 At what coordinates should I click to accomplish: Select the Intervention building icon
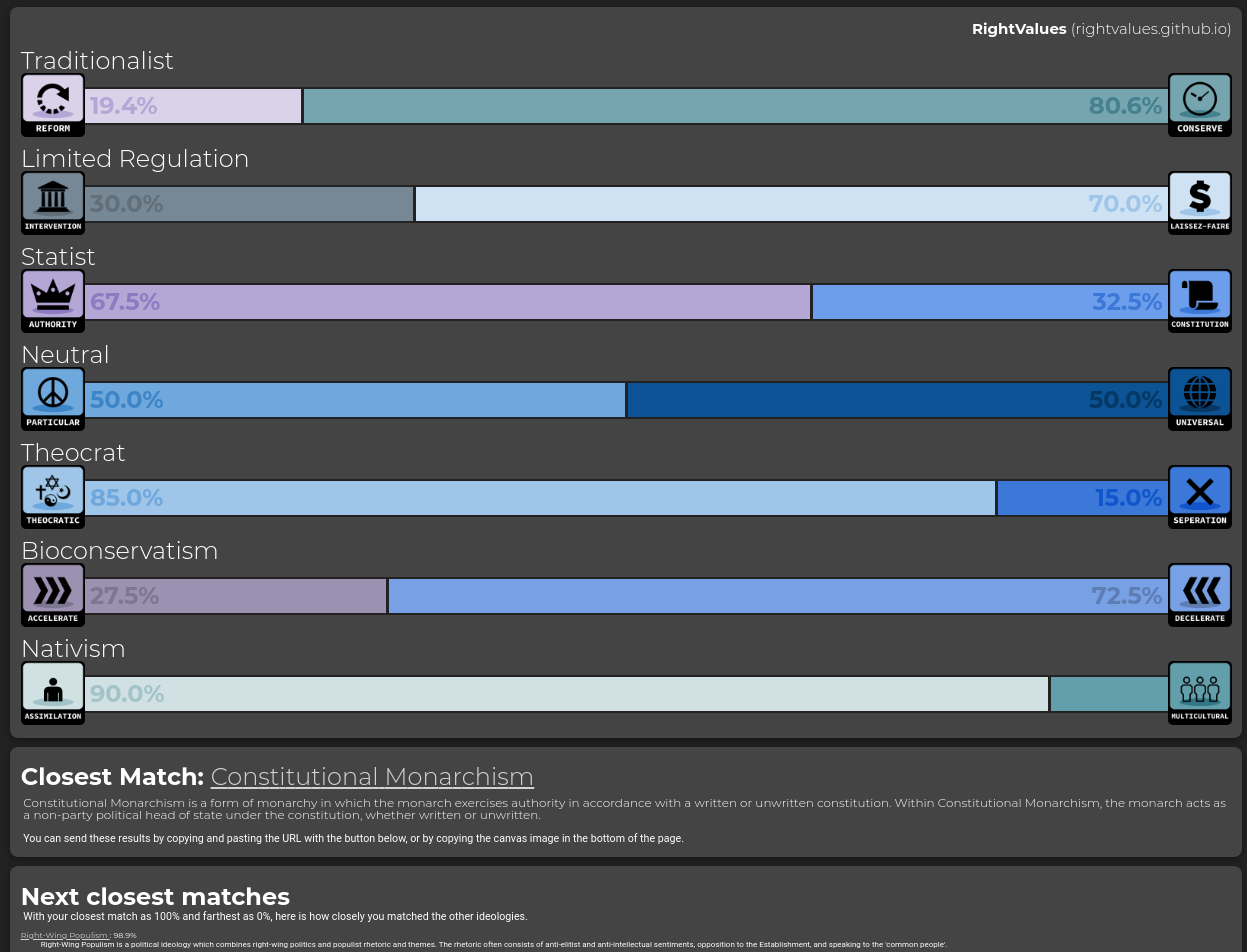pos(52,197)
